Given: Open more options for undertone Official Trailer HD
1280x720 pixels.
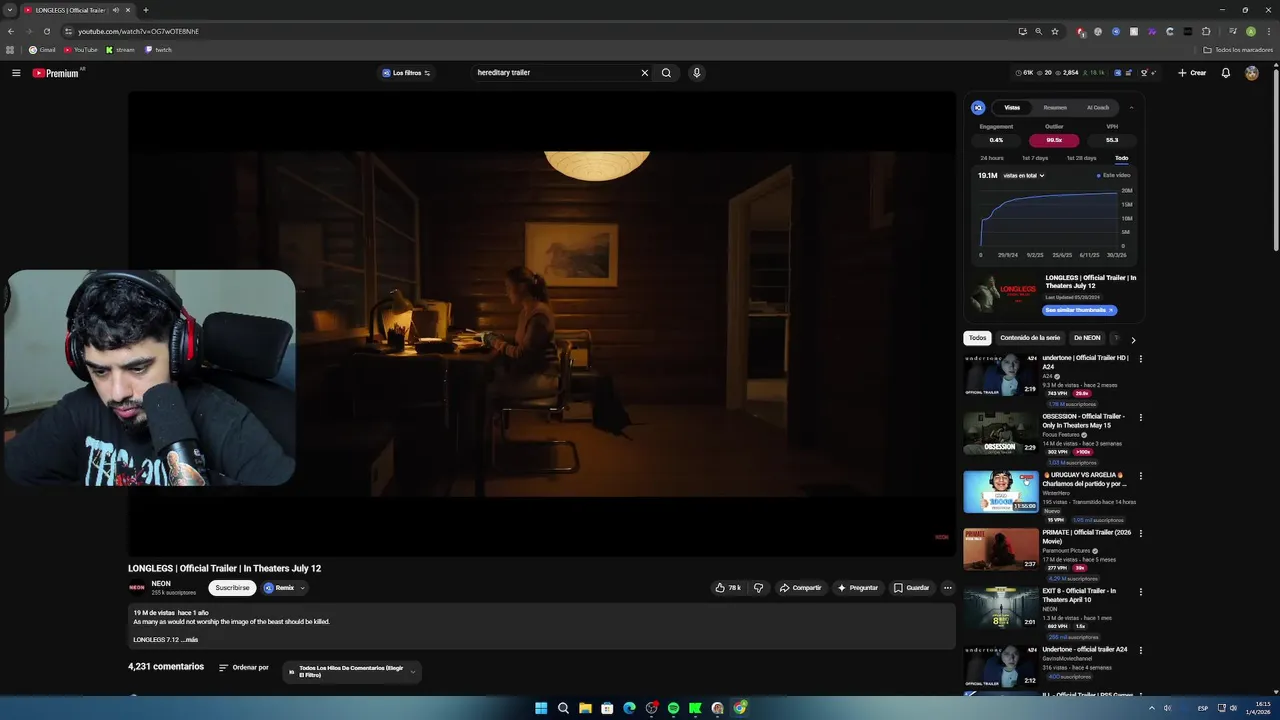Looking at the screenshot, I should click(x=1140, y=359).
